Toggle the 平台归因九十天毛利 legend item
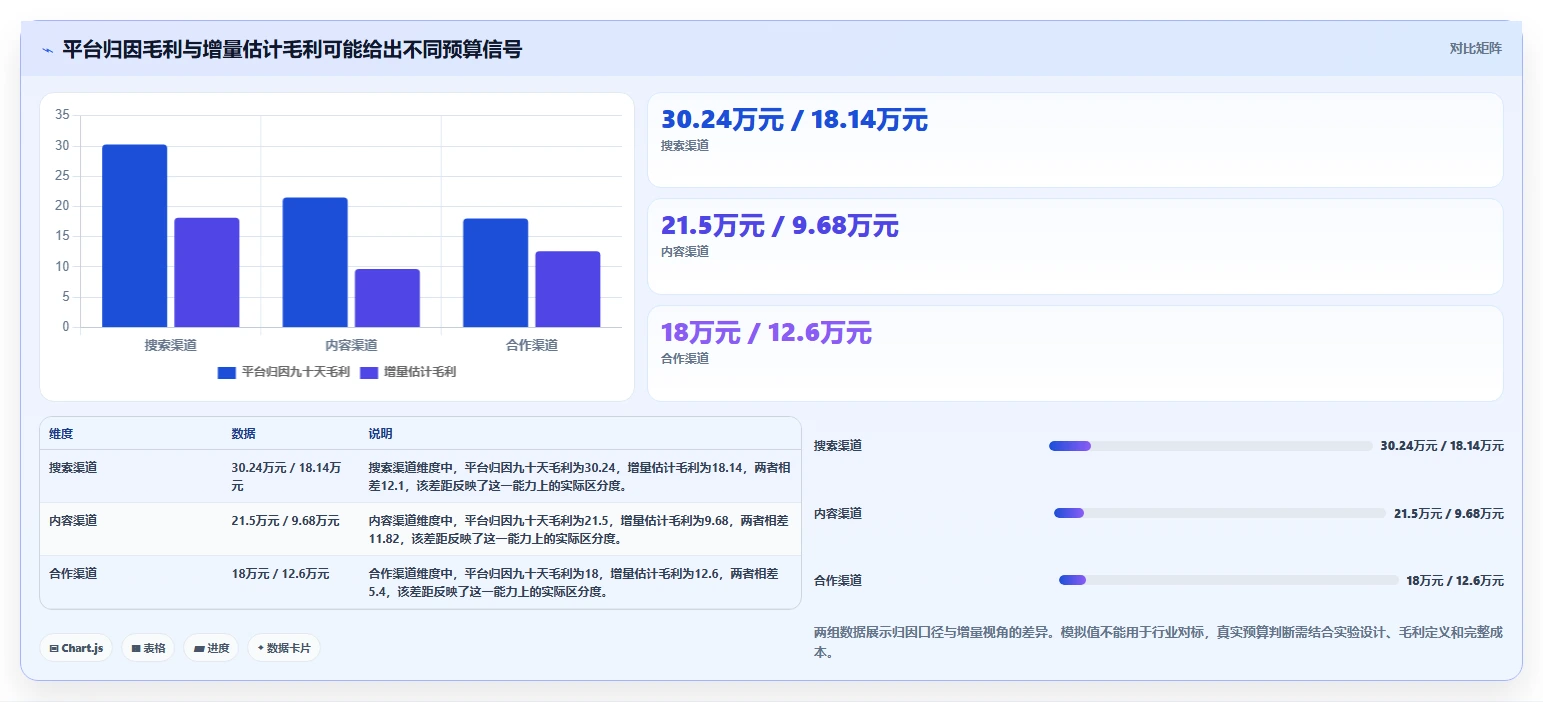 coord(284,372)
